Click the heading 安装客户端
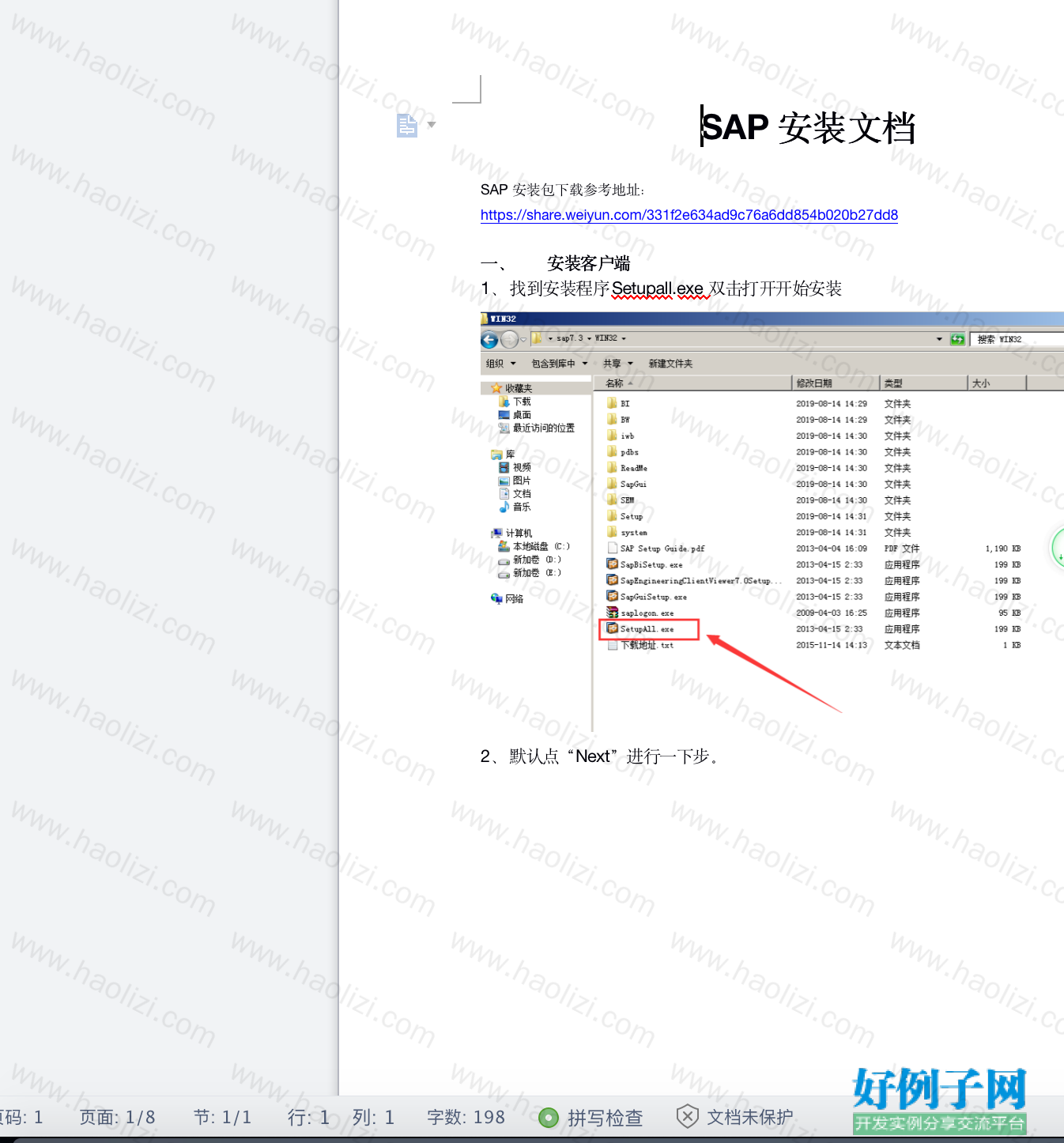 [x=588, y=263]
